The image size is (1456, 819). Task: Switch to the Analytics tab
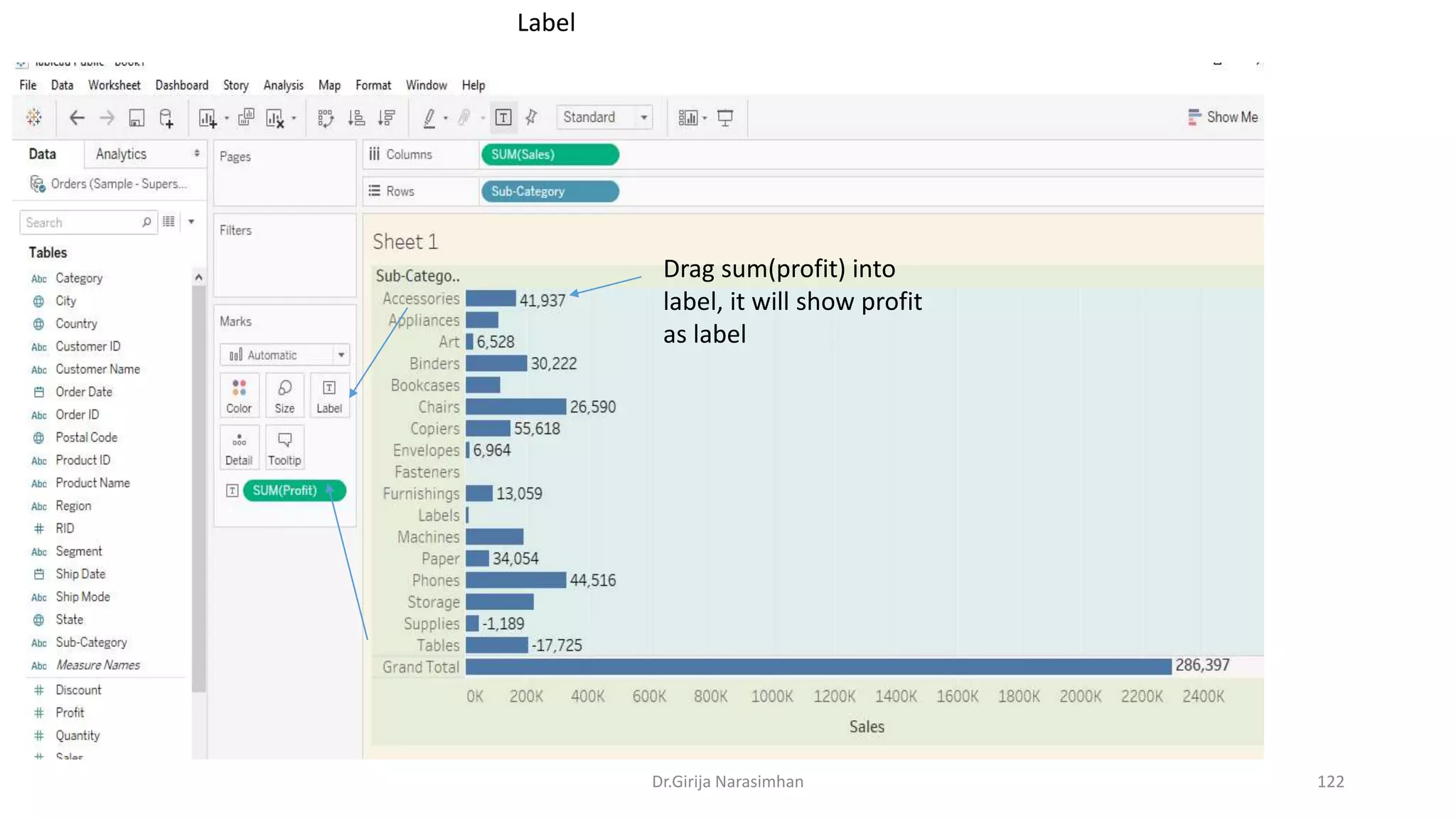point(121,154)
